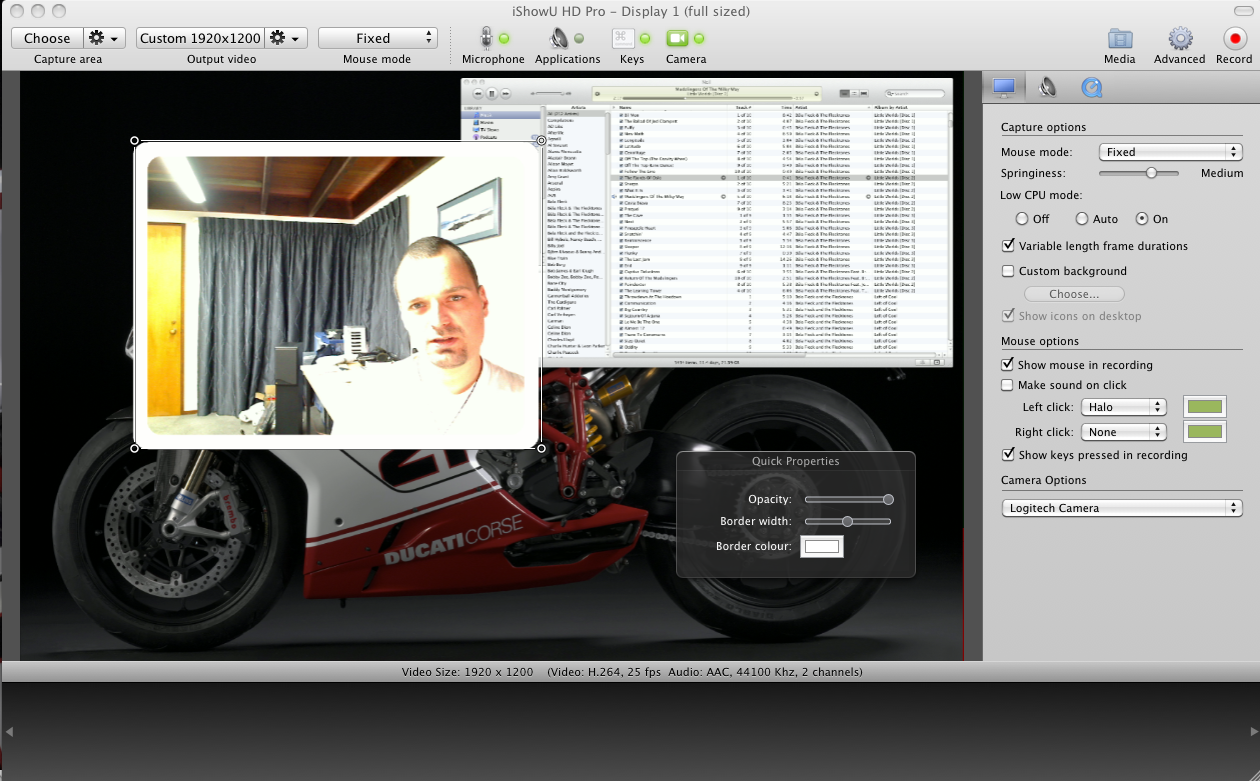This screenshot has width=1260, height=781.
Task: Click the Border colour white swatch
Action: (821, 546)
